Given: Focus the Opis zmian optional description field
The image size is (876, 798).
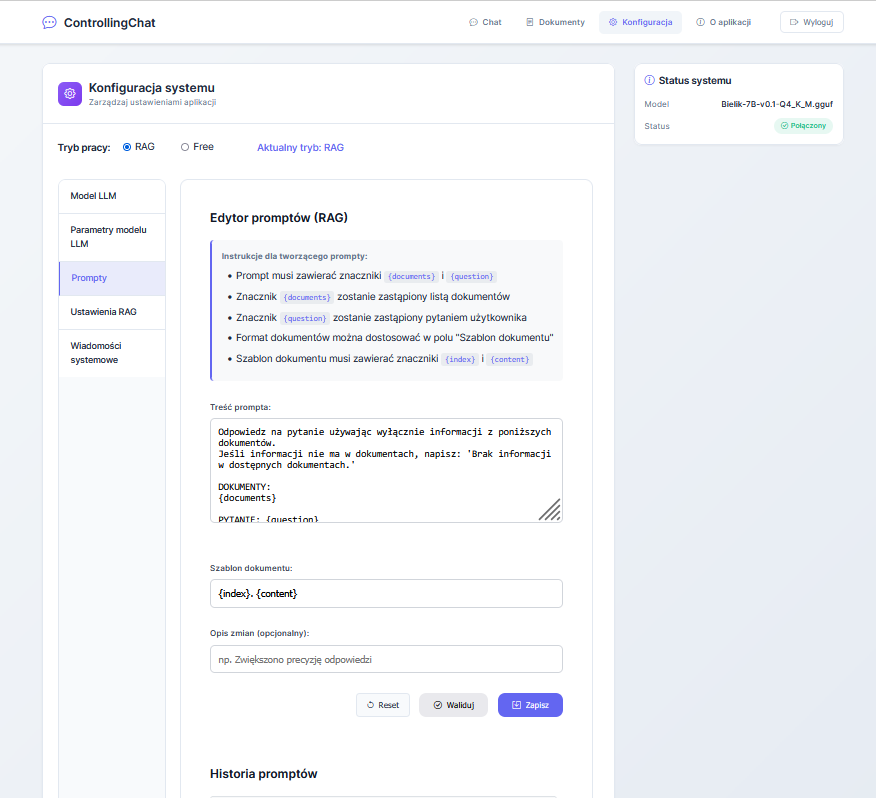Looking at the screenshot, I should 386,660.
